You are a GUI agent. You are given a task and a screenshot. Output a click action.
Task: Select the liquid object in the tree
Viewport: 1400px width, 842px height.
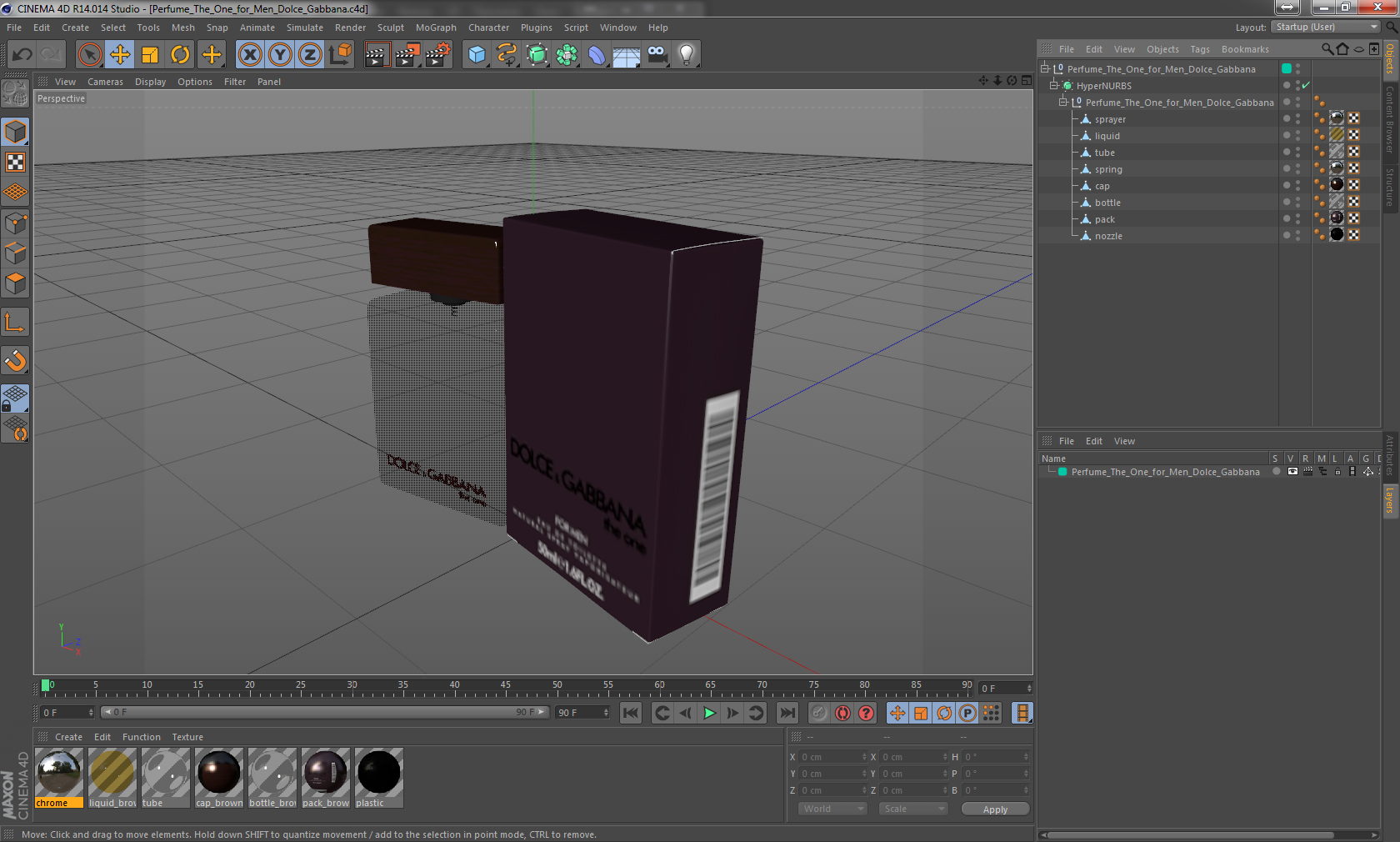pos(1107,136)
